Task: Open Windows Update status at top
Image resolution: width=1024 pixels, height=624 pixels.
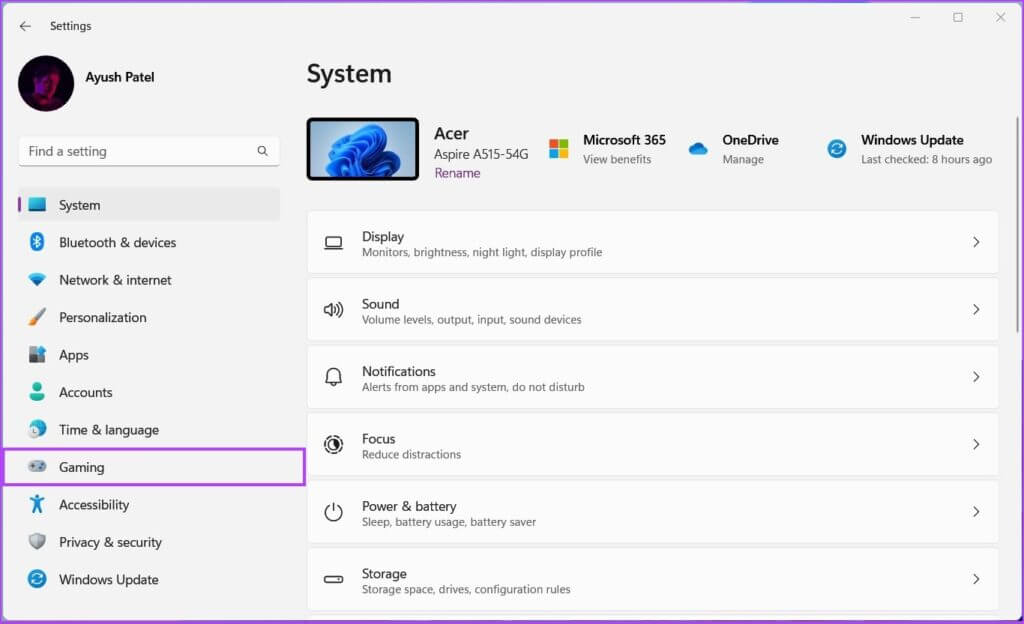Action: [x=910, y=149]
